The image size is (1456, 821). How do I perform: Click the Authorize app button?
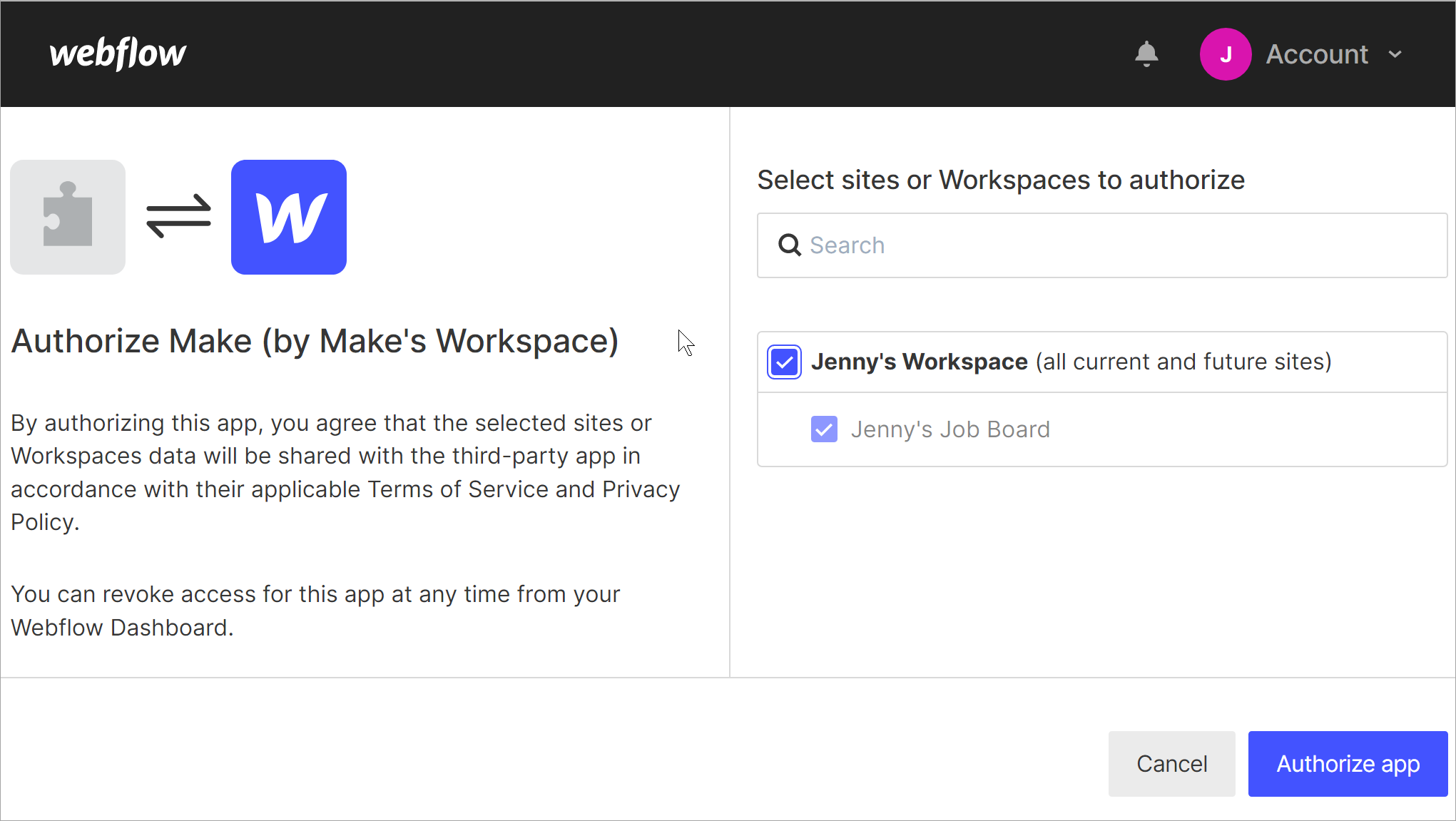tap(1348, 764)
